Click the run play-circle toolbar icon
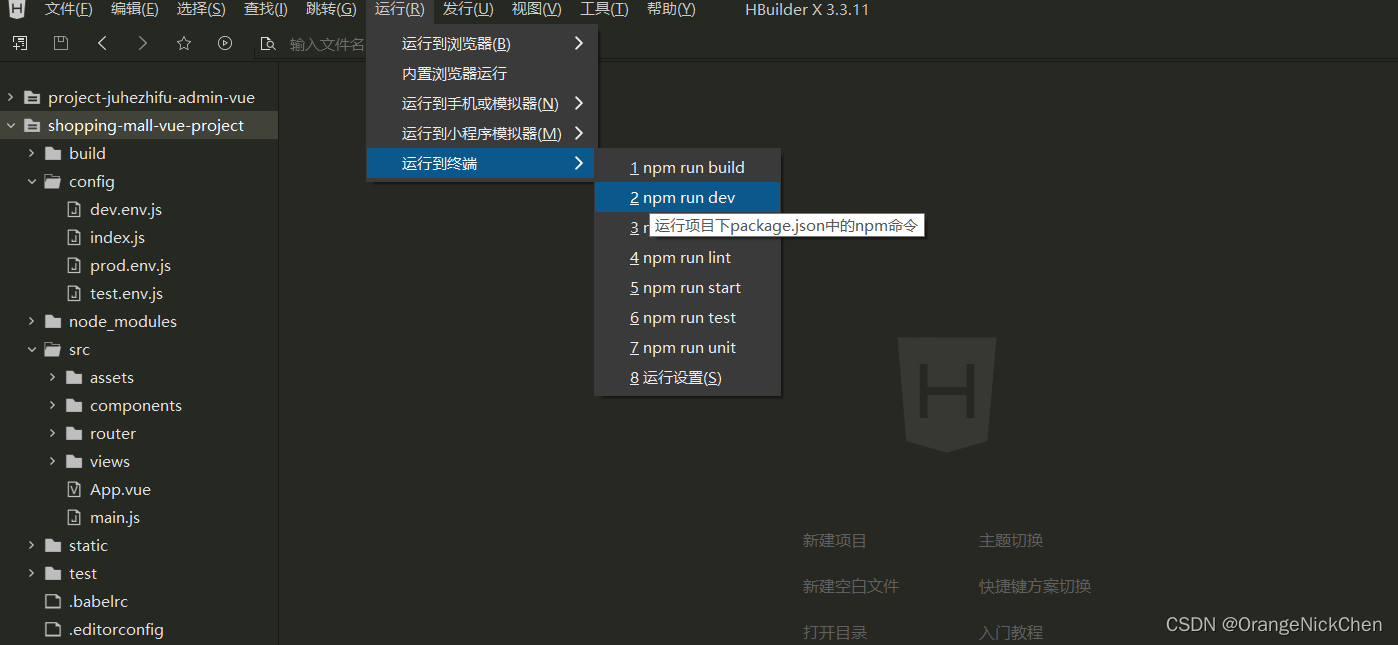1398x645 pixels. point(225,43)
